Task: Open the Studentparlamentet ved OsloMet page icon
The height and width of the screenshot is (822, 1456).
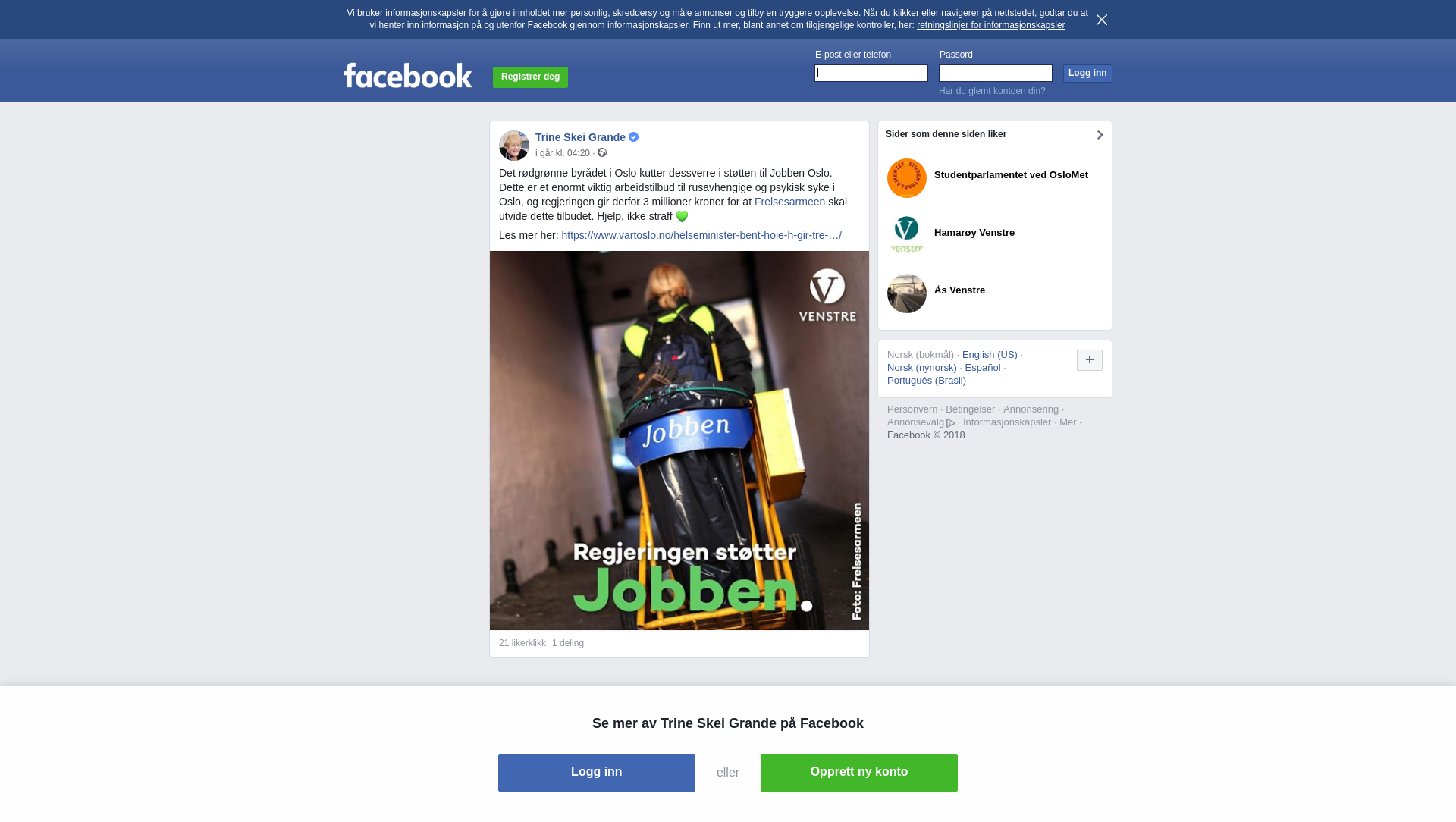Action: click(x=907, y=178)
